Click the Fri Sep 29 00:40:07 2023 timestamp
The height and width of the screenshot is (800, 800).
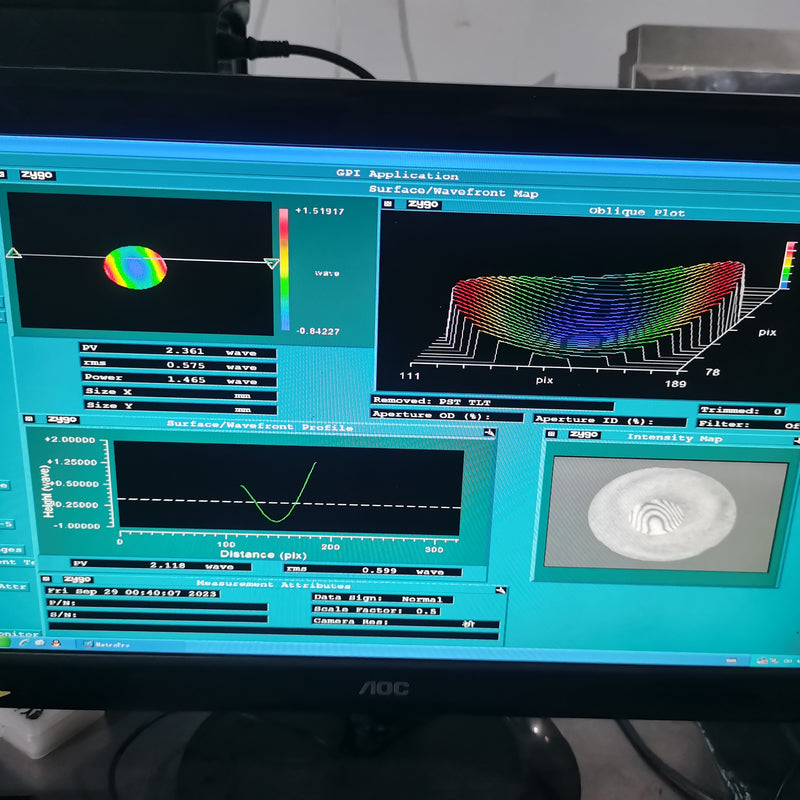pos(133,592)
